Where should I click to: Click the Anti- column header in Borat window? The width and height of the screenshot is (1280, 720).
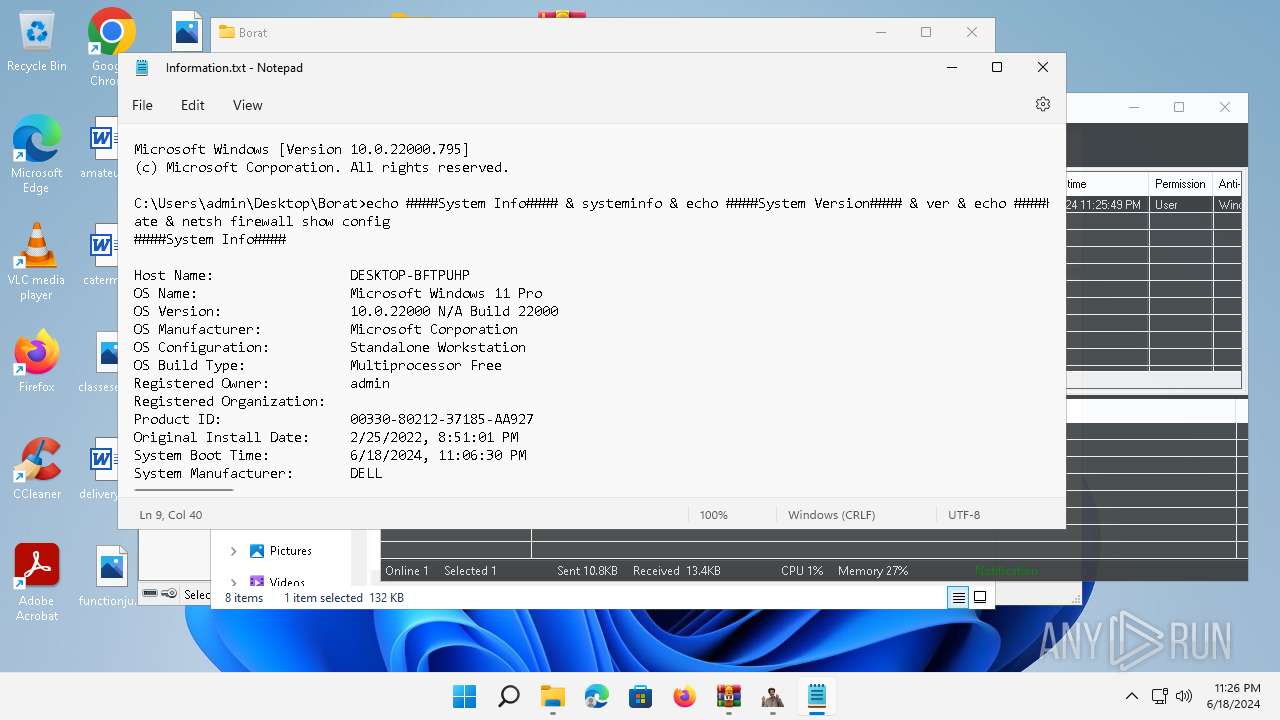(1229, 184)
